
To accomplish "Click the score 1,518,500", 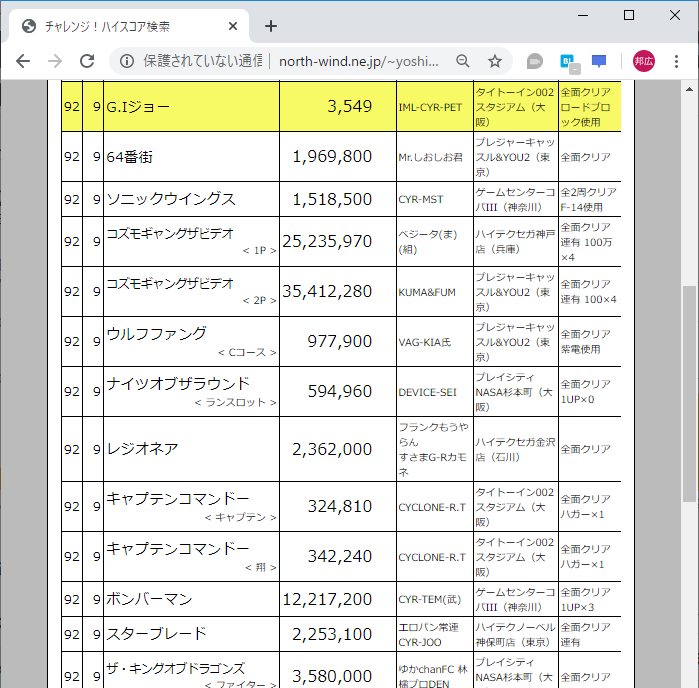I will coord(332,199).
